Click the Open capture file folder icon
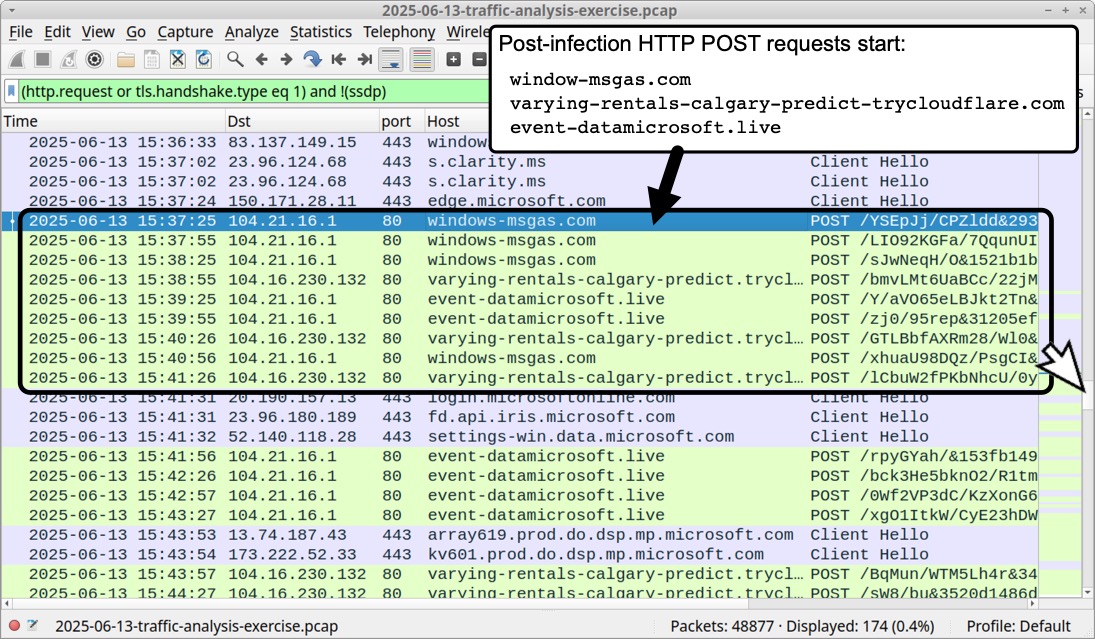This screenshot has width=1095, height=639. (x=126, y=59)
